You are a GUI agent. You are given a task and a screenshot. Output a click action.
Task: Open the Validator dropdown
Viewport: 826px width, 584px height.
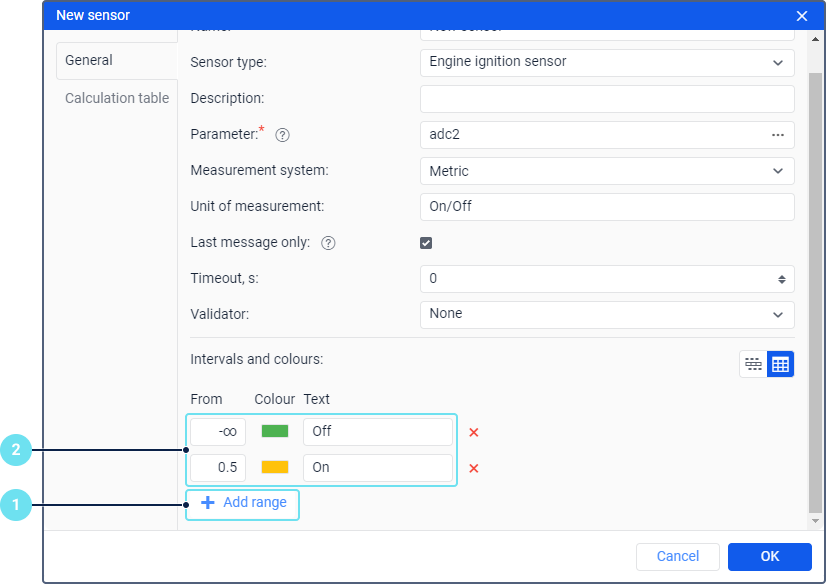pyautogui.click(x=607, y=314)
